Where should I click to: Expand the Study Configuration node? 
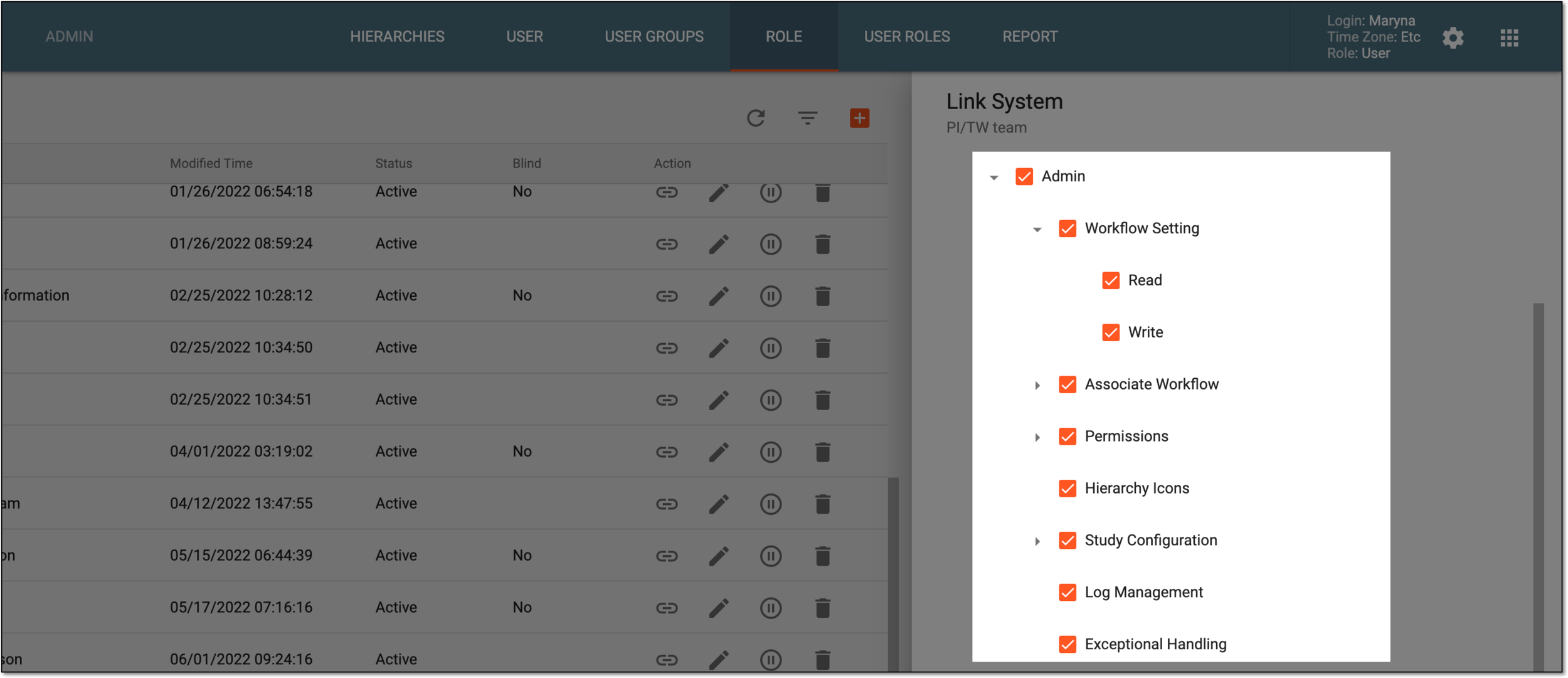click(1037, 541)
